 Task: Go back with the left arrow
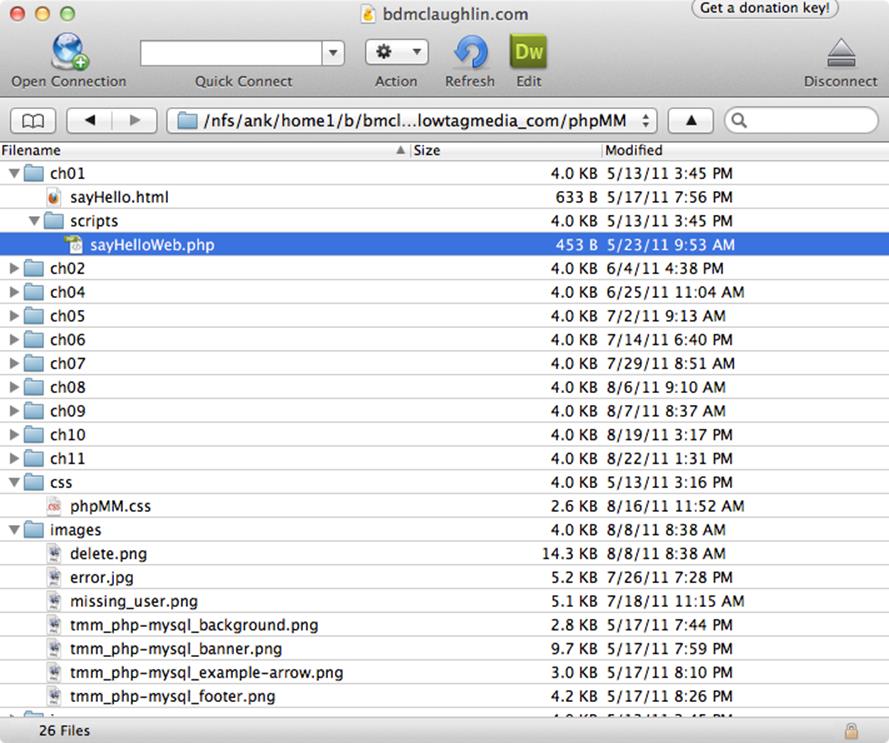pos(90,120)
